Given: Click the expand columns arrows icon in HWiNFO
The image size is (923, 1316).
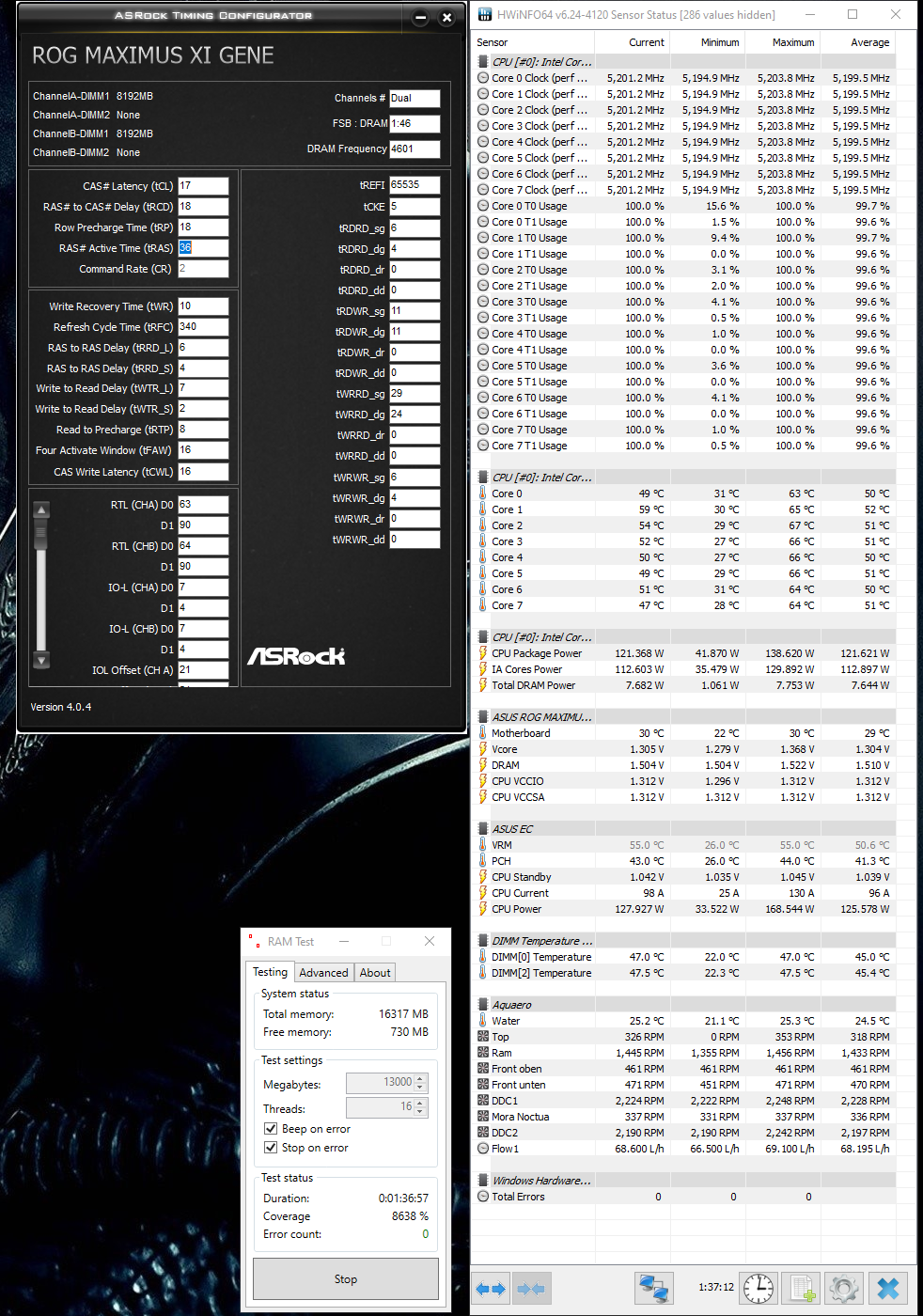Looking at the screenshot, I should (491, 1289).
